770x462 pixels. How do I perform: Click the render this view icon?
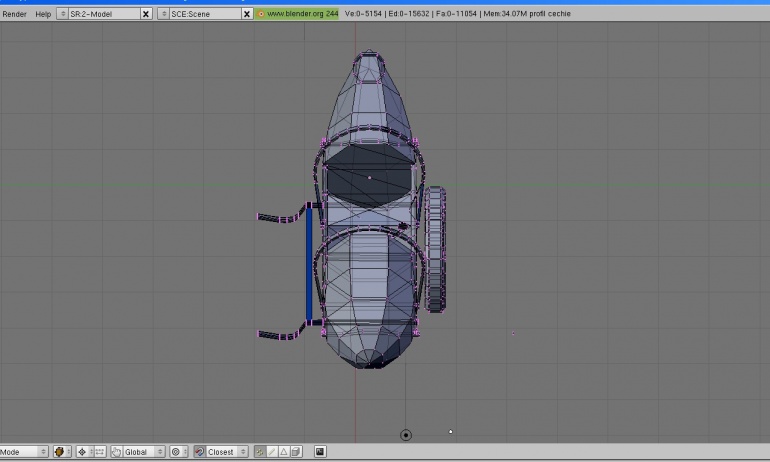(x=320, y=452)
